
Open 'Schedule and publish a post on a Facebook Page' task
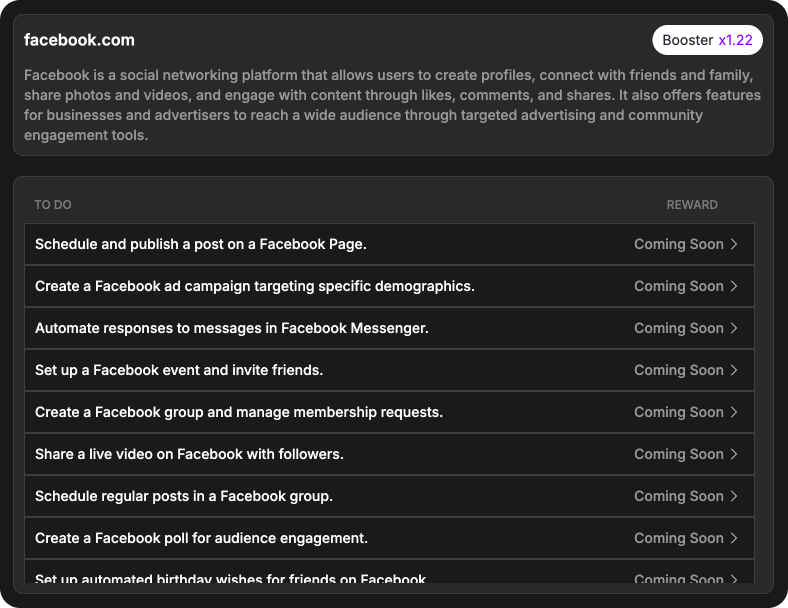pos(389,244)
